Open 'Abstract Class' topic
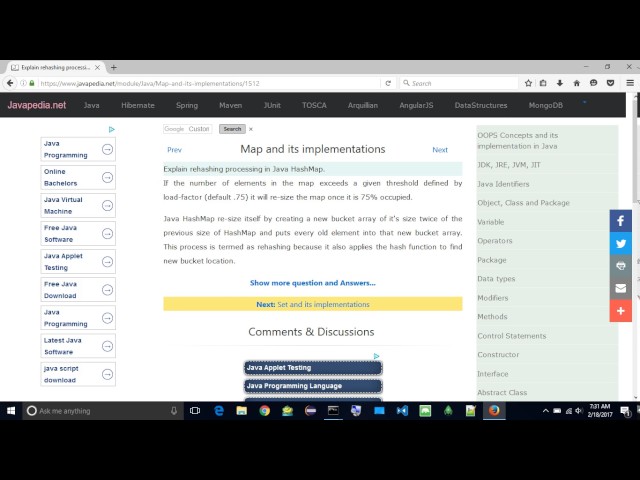640x480 pixels. pyautogui.click(x=502, y=393)
